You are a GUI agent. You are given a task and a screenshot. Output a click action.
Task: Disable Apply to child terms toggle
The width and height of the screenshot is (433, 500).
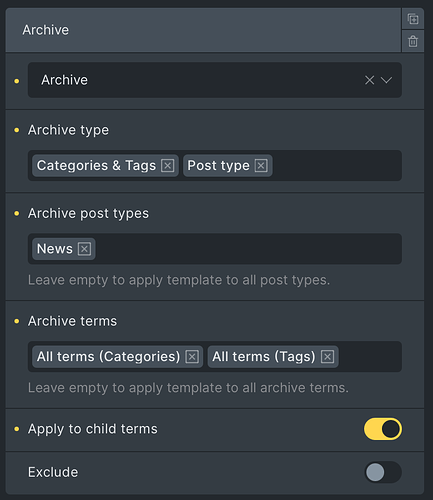point(383,429)
